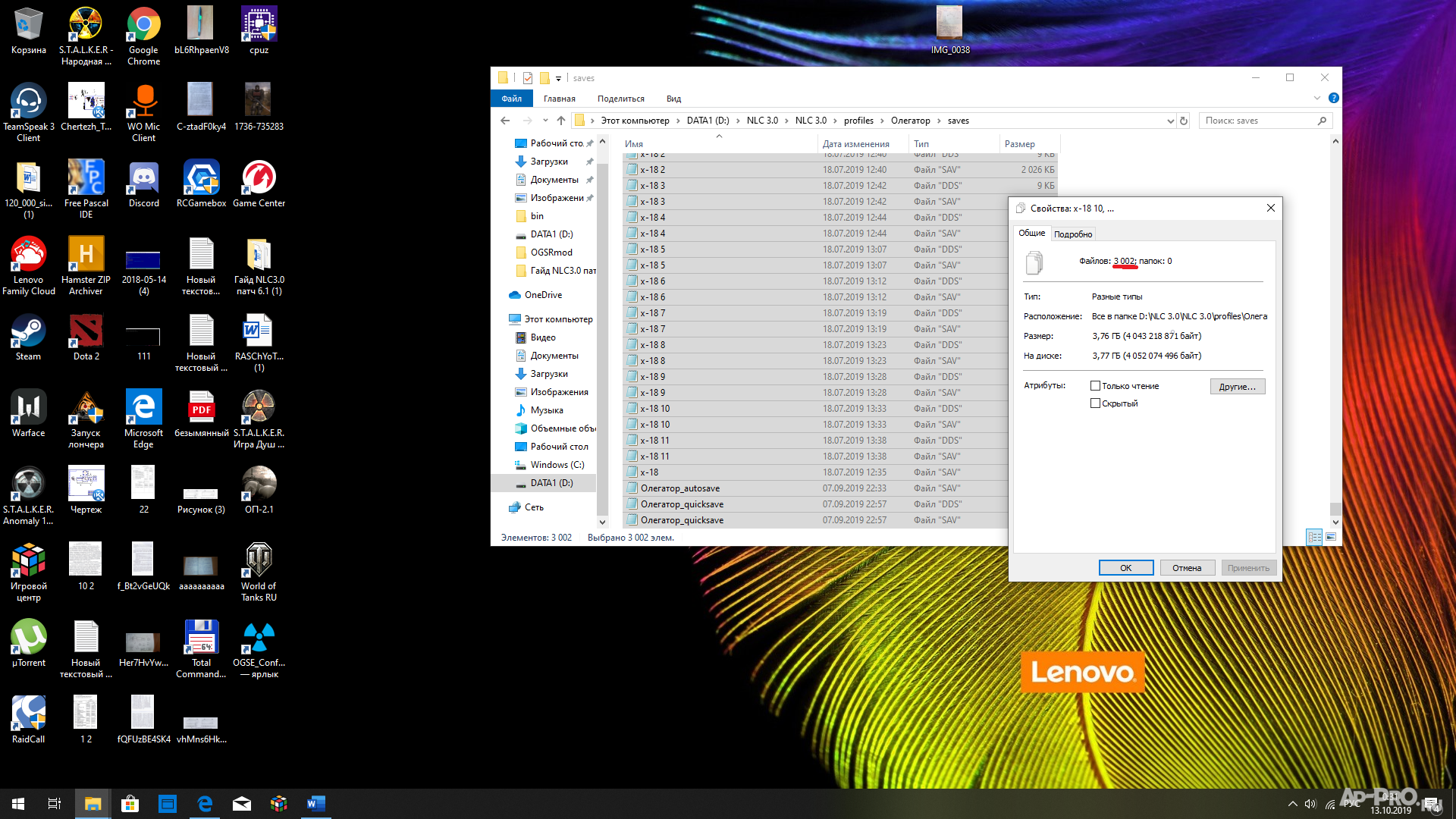Select the 'Общие' tab in properties
The height and width of the screenshot is (819, 1456).
pyautogui.click(x=1031, y=233)
